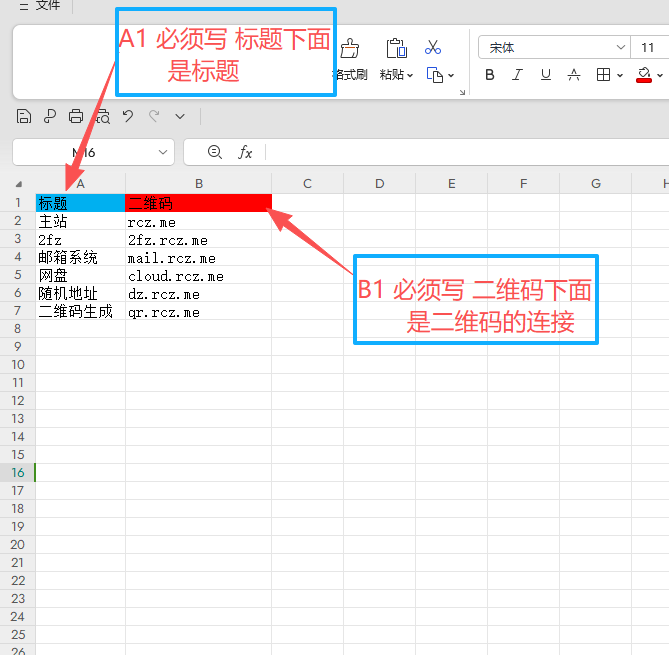
Task: Open the clipboard group dialog launcher
Action: [x=462, y=92]
